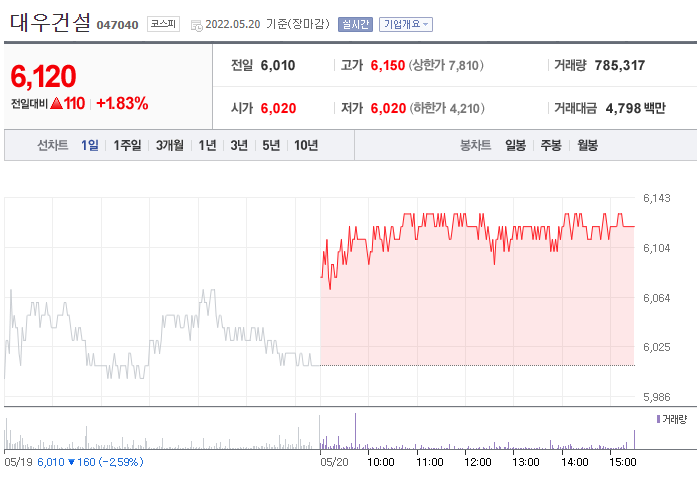This screenshot has height=478, width=697.
Task: Open the 주봉 weekly candle chart
Action: (551, 145)
